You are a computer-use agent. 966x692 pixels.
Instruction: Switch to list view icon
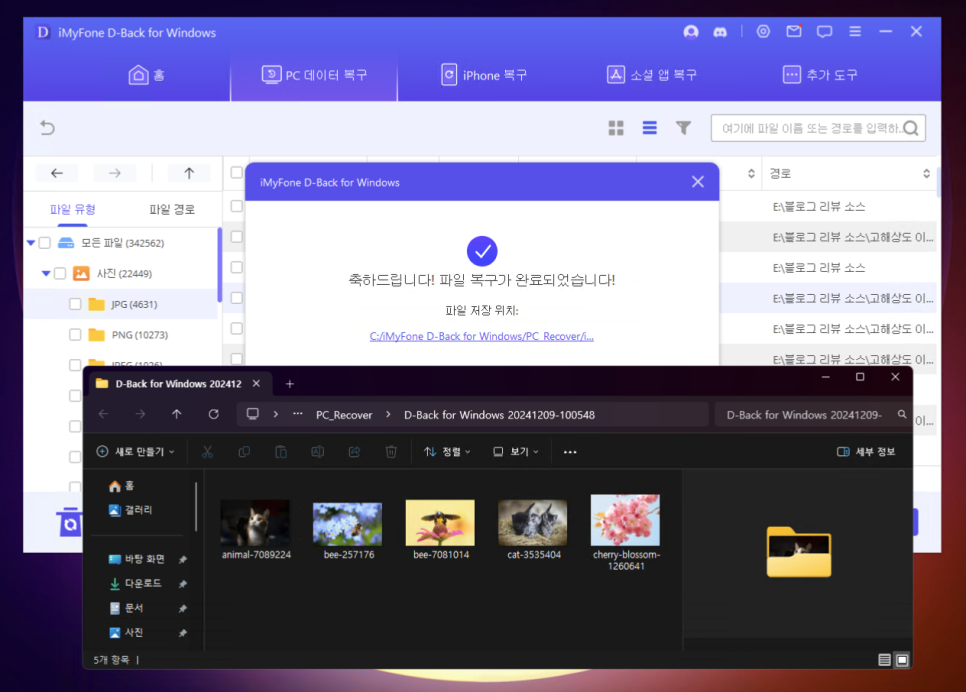(x=649, y=128)
